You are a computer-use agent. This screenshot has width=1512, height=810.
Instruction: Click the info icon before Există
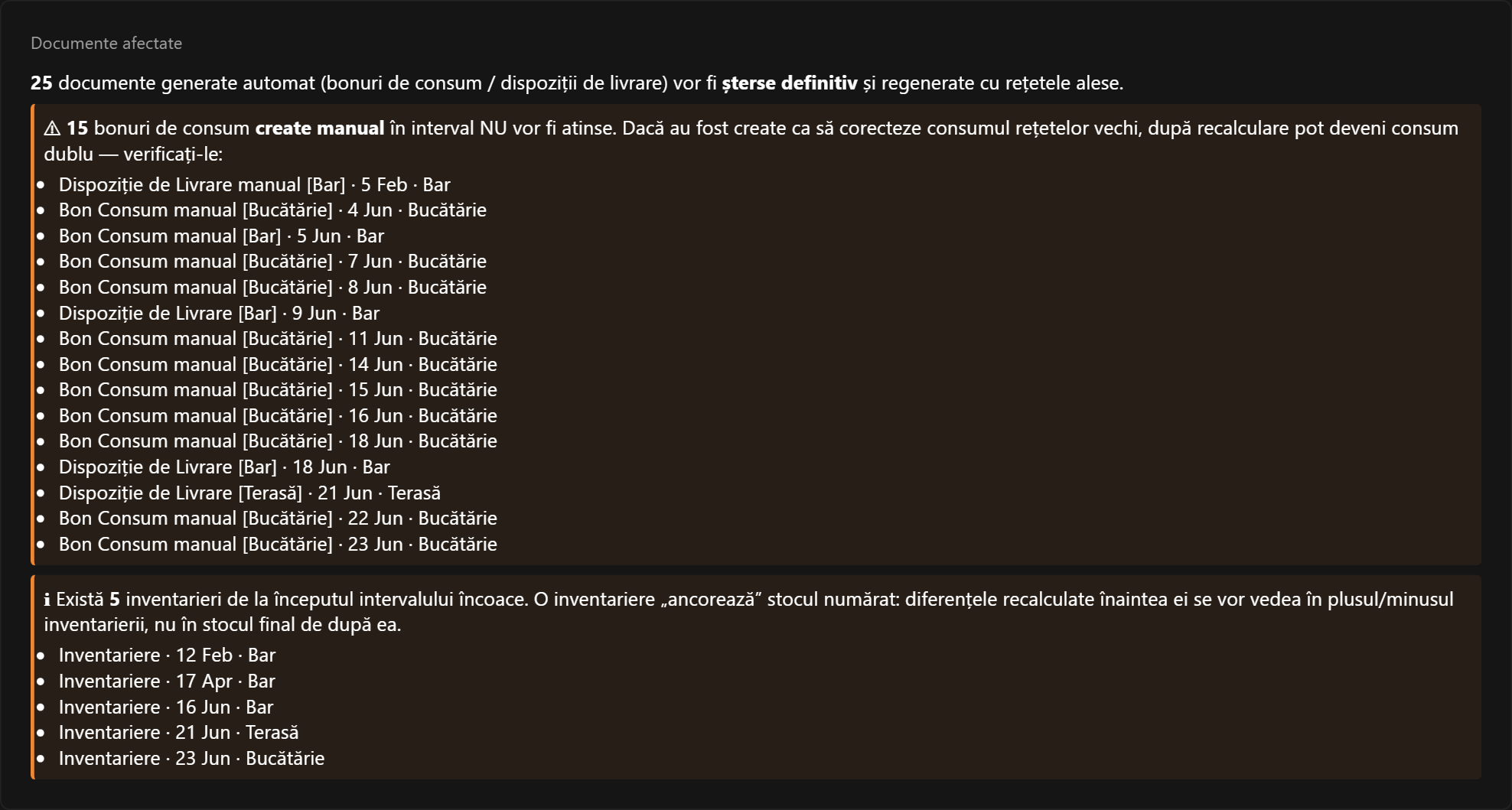[47, 600]
